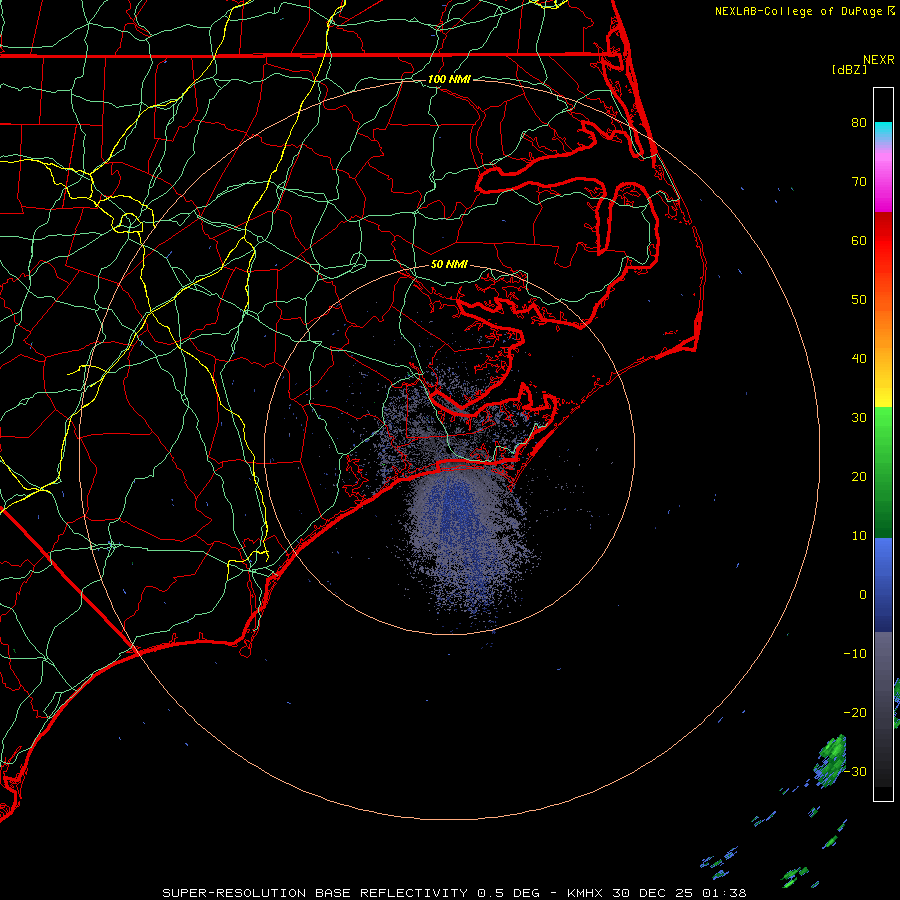Image resolution: width=900 pixels, height=900 pixels.
Task: Click the NEXR label above the color scale
Action: coord(879,60)
